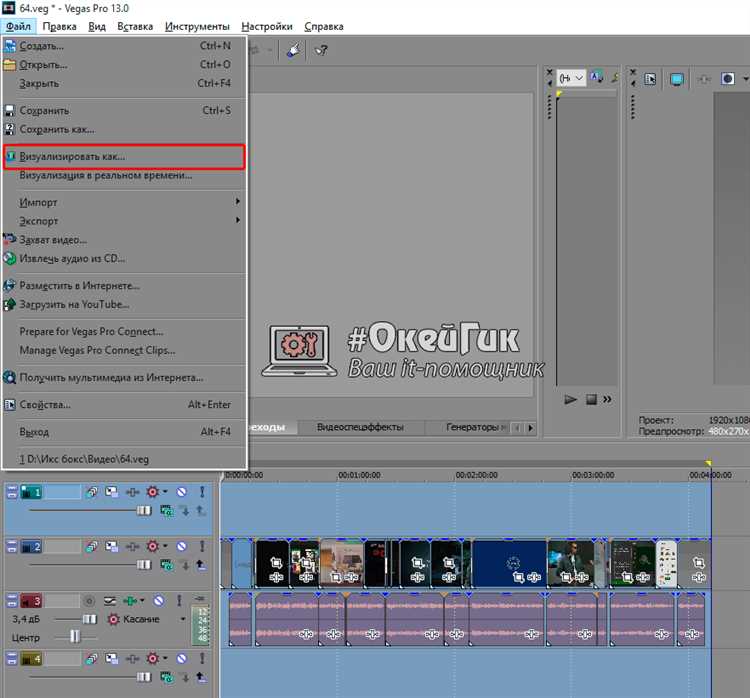Open track 1 automation settings gear
The image size is (750, 698).
[x=153, y=492]
